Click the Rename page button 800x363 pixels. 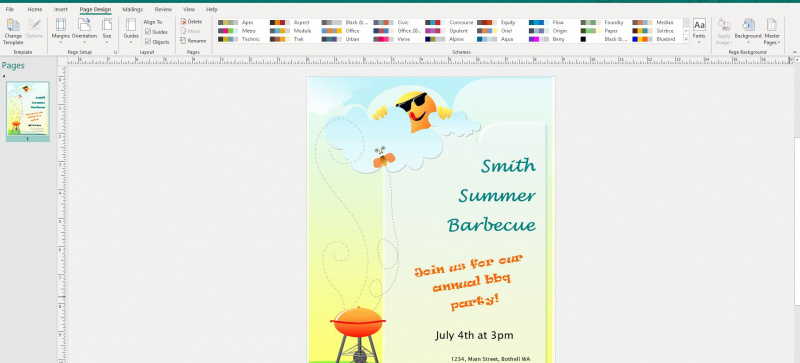[x=193, y=40]
